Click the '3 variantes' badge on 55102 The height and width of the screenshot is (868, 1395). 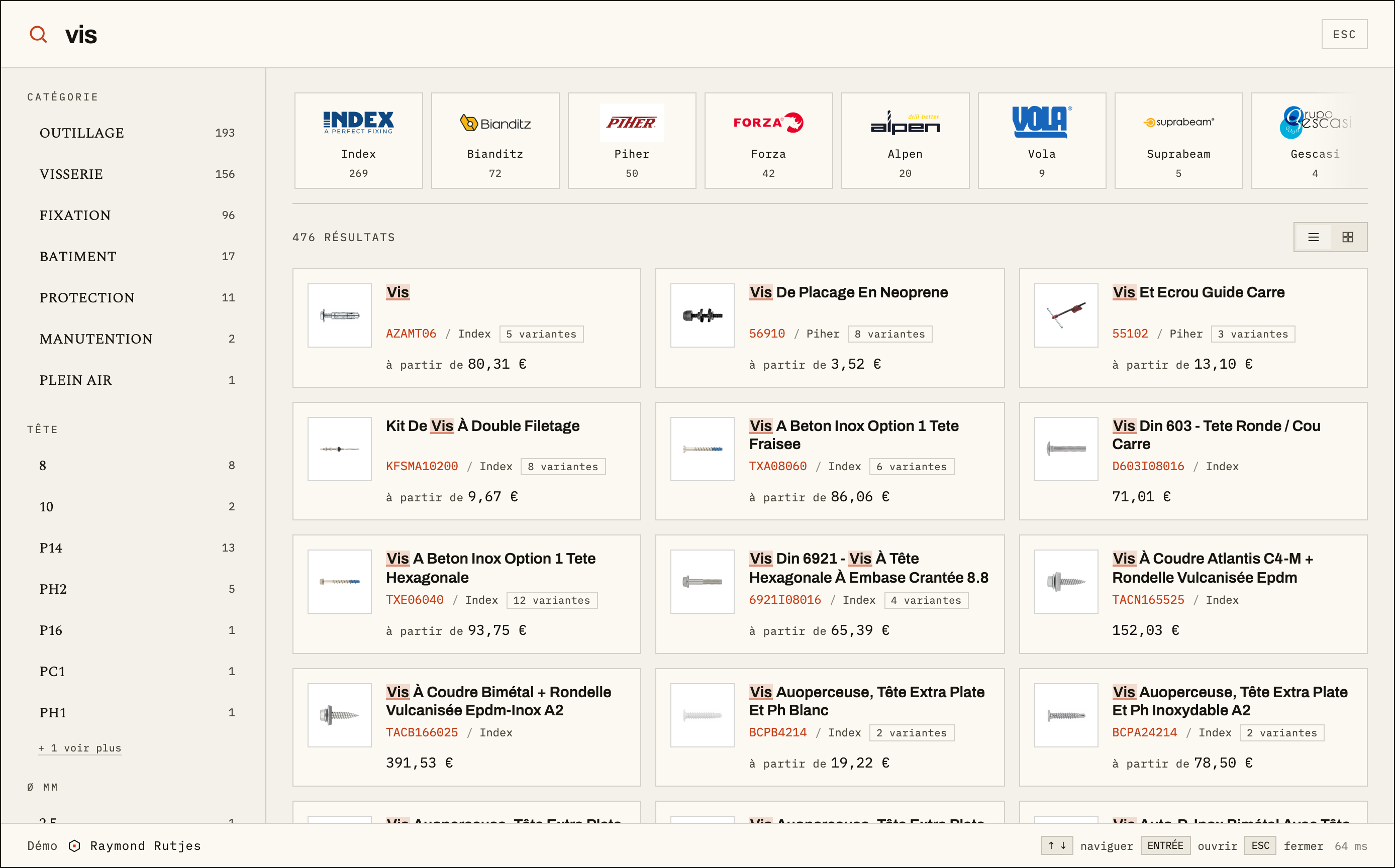(x=1253, y=334)
